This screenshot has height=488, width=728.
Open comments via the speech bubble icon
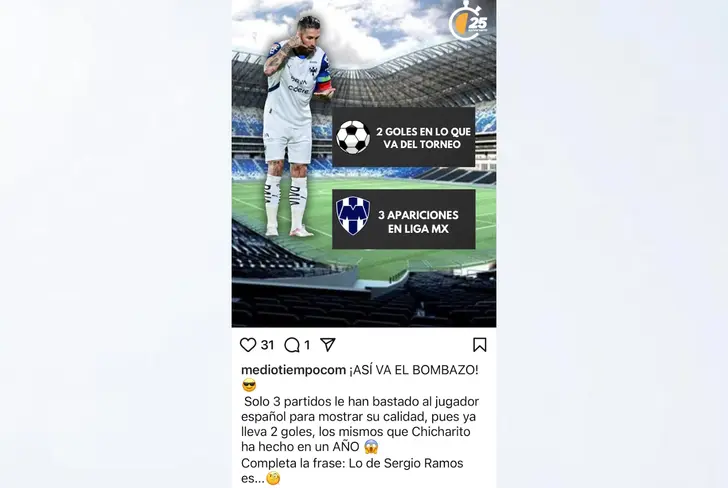point(292,345)
